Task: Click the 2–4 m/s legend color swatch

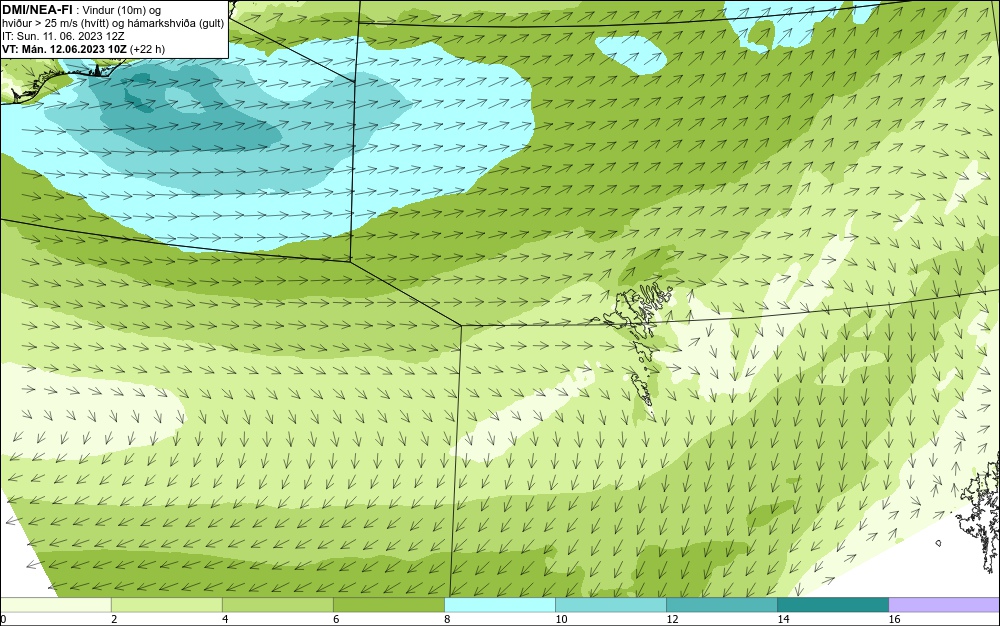Action: click(167, 605)
